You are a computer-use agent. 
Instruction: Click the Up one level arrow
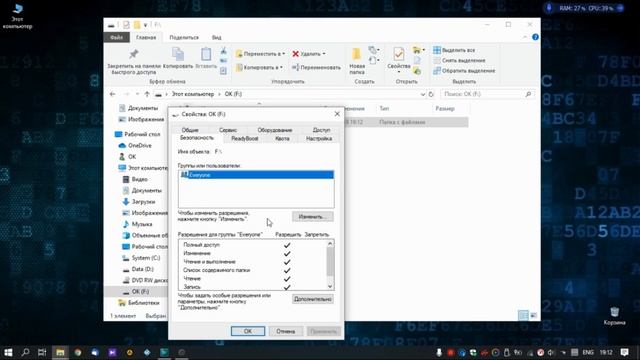147,94
